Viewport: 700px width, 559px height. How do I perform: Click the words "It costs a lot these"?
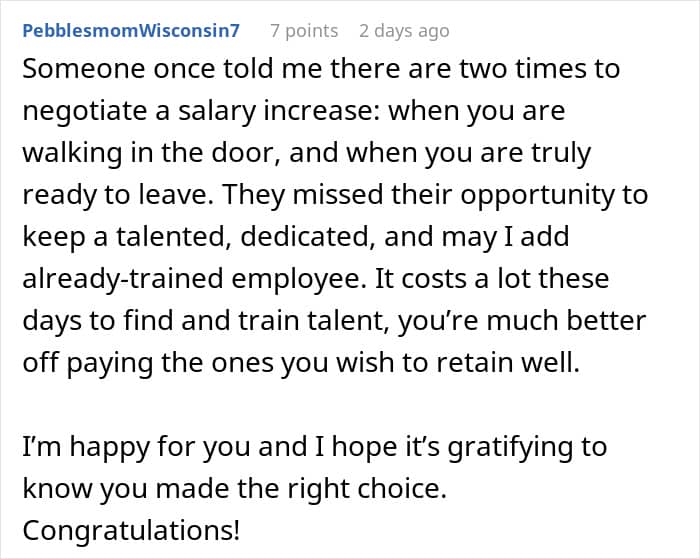[x=492, y=279]
